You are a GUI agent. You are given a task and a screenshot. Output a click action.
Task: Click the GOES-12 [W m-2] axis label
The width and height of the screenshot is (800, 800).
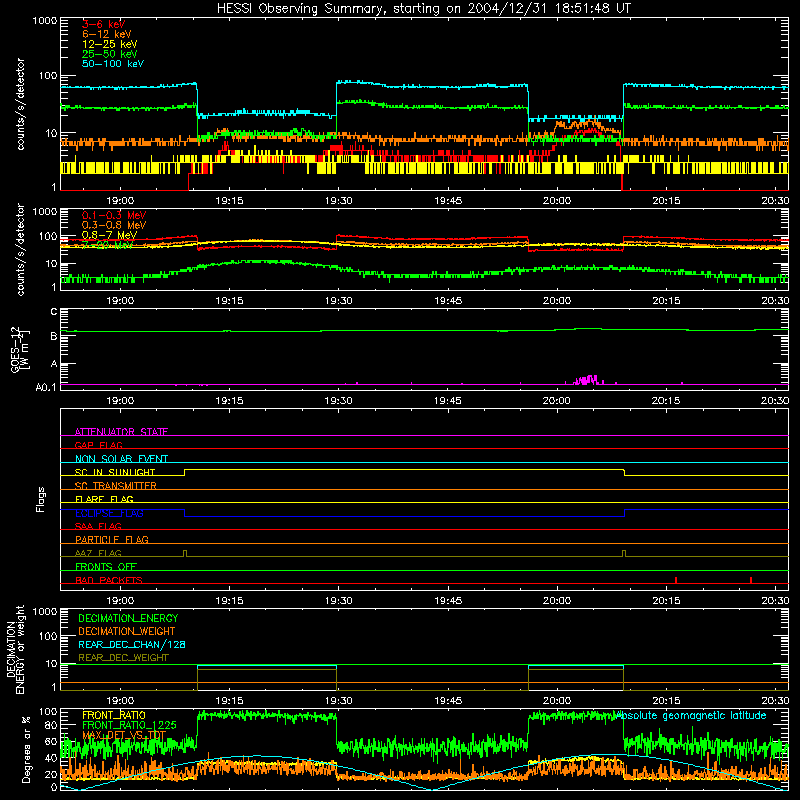20,349
